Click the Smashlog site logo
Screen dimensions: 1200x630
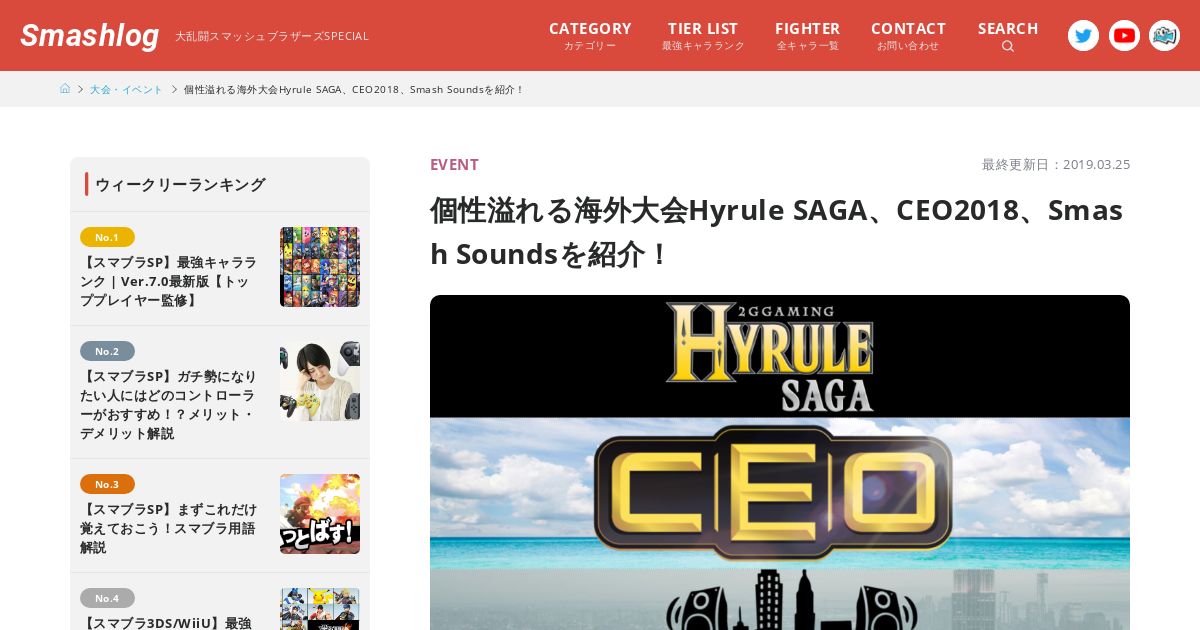[90, 36]
